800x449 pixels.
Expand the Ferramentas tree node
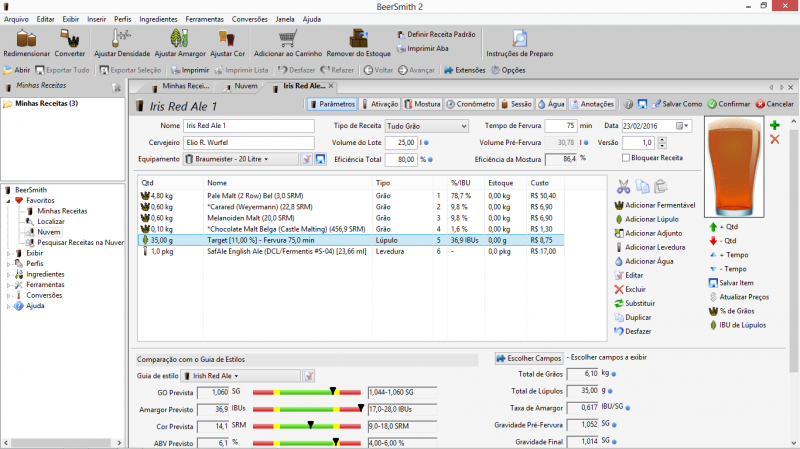coord(8,285)
